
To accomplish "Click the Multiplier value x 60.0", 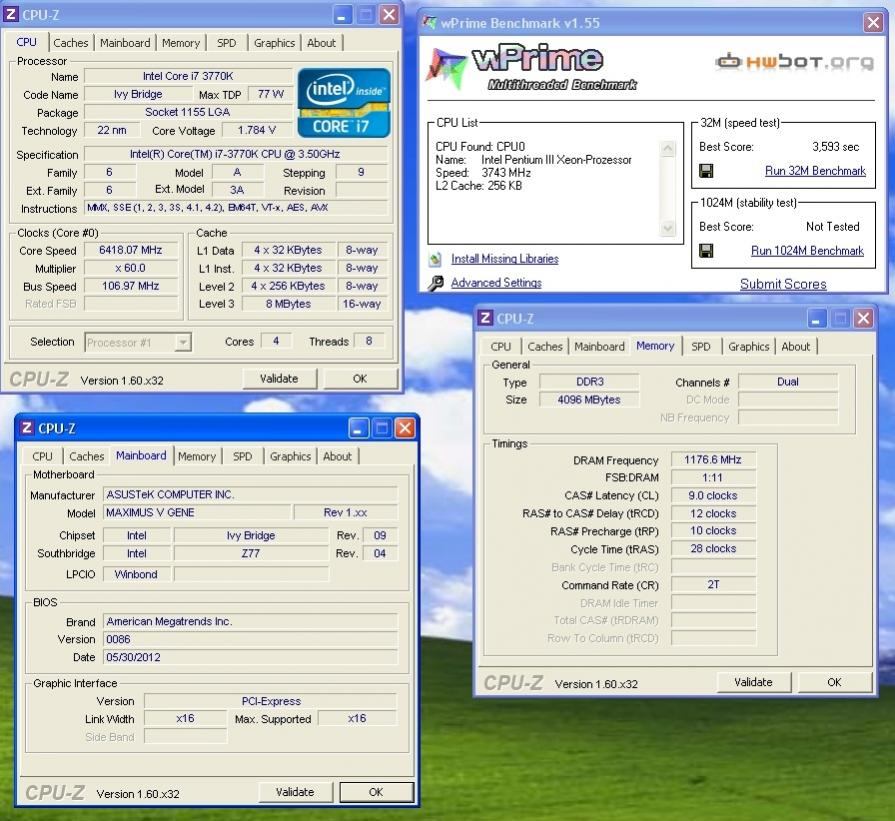I will (x=131, y=268).
